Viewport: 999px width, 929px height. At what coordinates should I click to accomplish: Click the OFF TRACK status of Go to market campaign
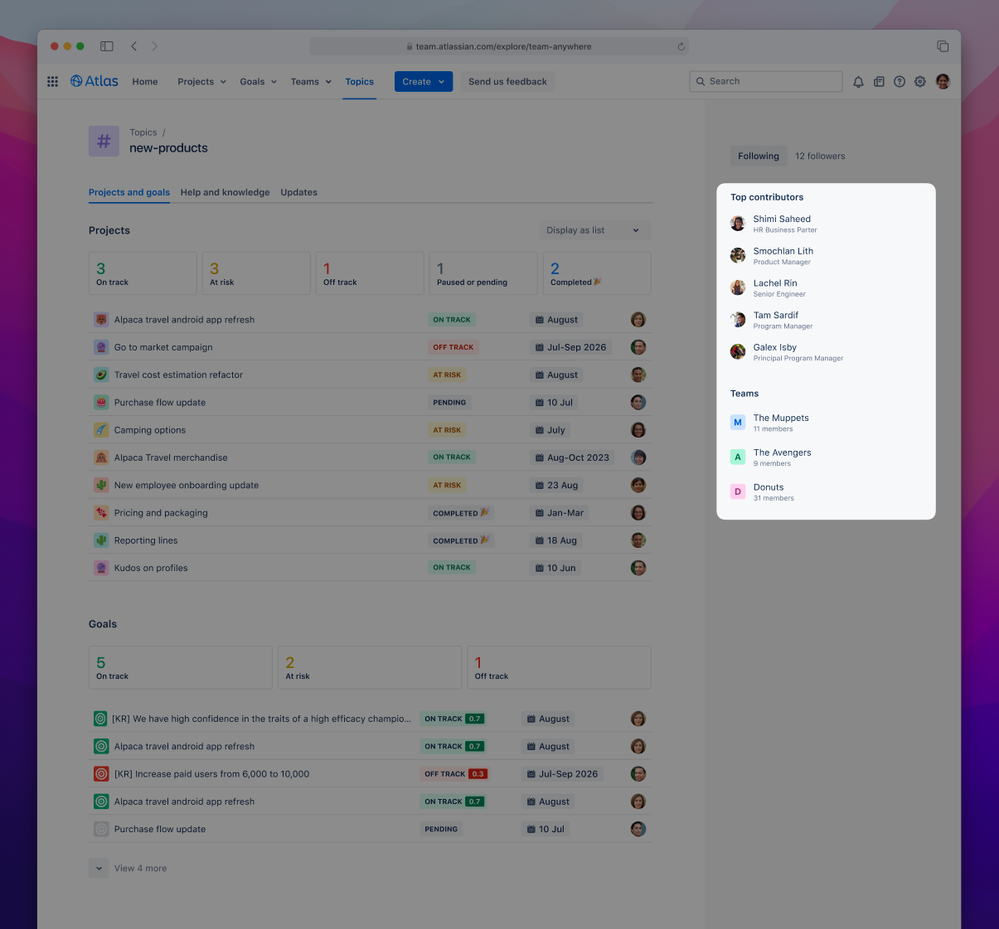pos(453,347)
